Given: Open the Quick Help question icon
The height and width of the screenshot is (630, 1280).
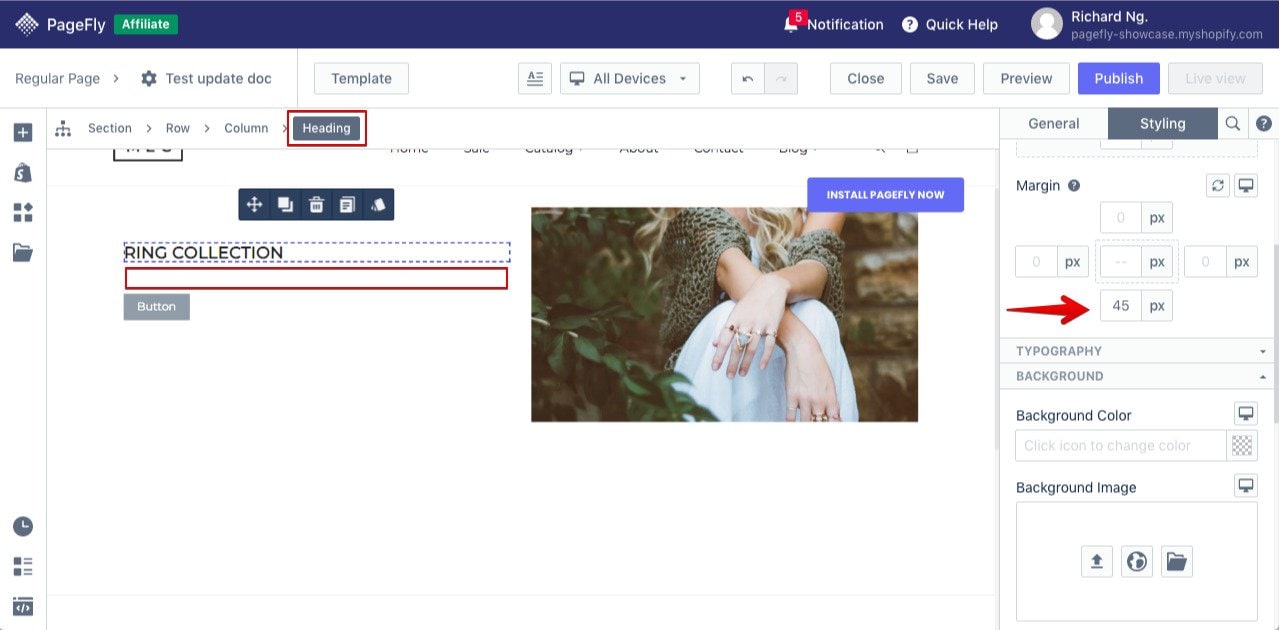Looking at the screenshot, I should (910, 24).
